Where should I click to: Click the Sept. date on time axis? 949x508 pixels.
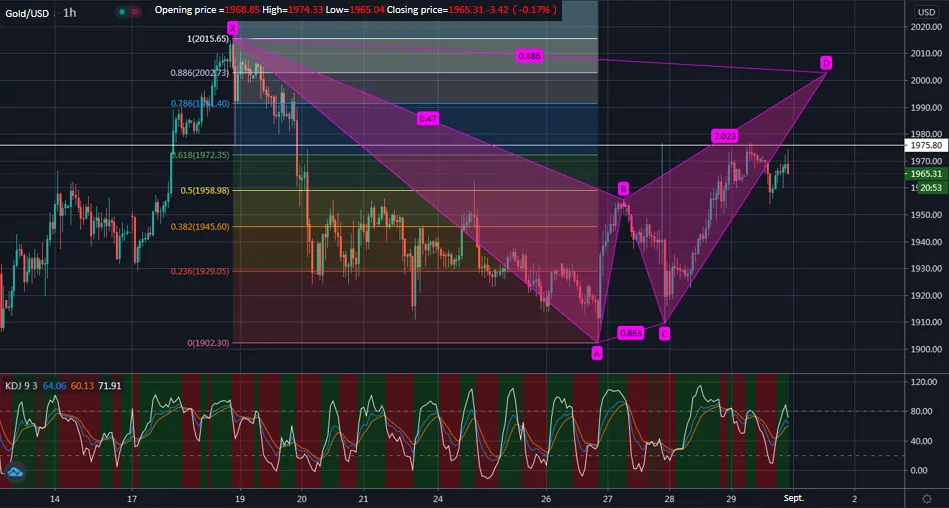point(793,498)
